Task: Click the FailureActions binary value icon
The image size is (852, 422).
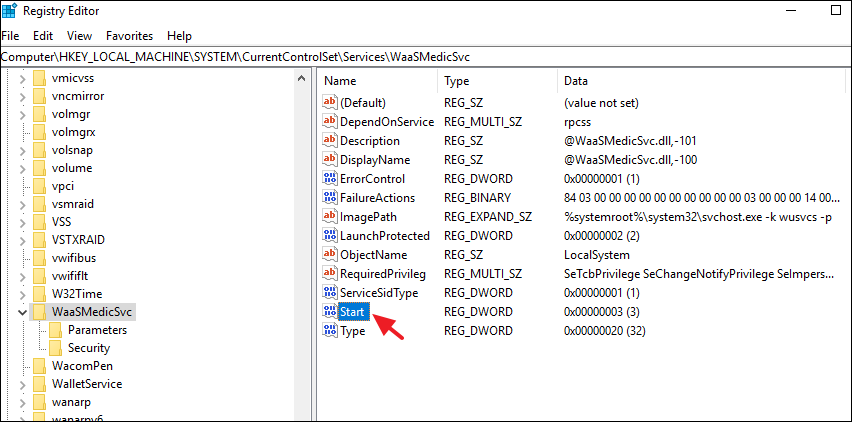Action: (x=330, y=198)
